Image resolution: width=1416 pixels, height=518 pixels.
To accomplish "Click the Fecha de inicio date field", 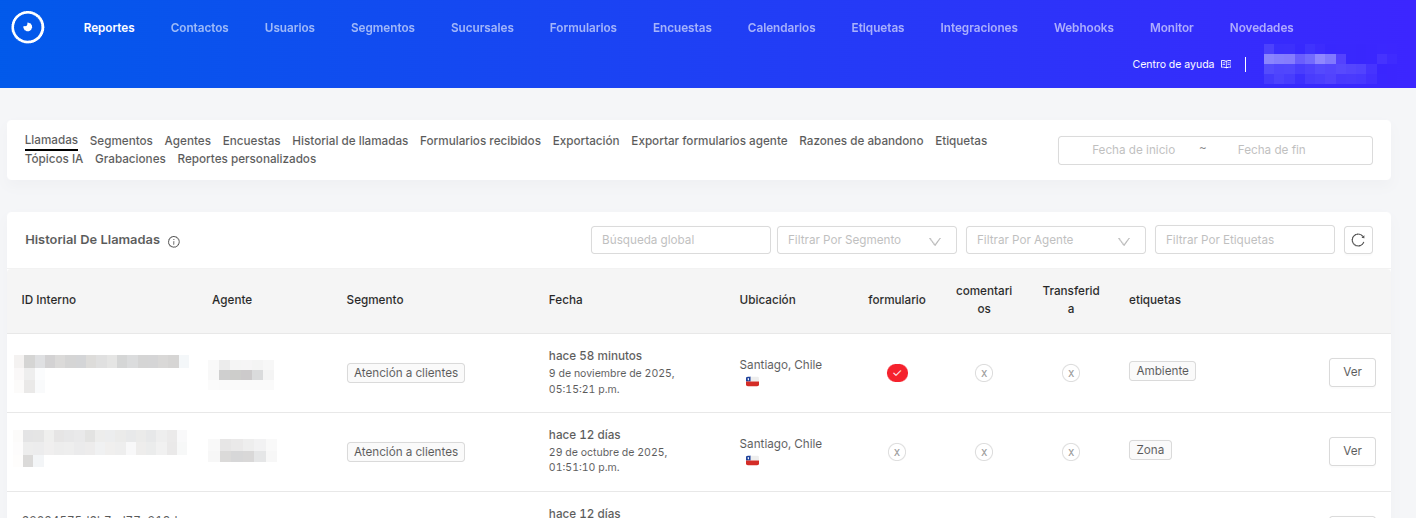I will pyautogui.click(x=1133, y=150).
